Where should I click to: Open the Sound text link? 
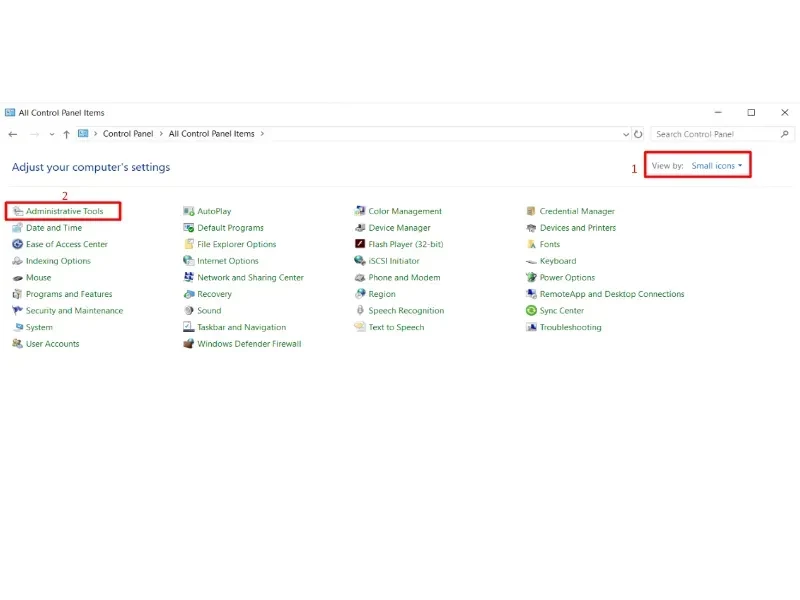pyautogui.click(x=209, y=310)
